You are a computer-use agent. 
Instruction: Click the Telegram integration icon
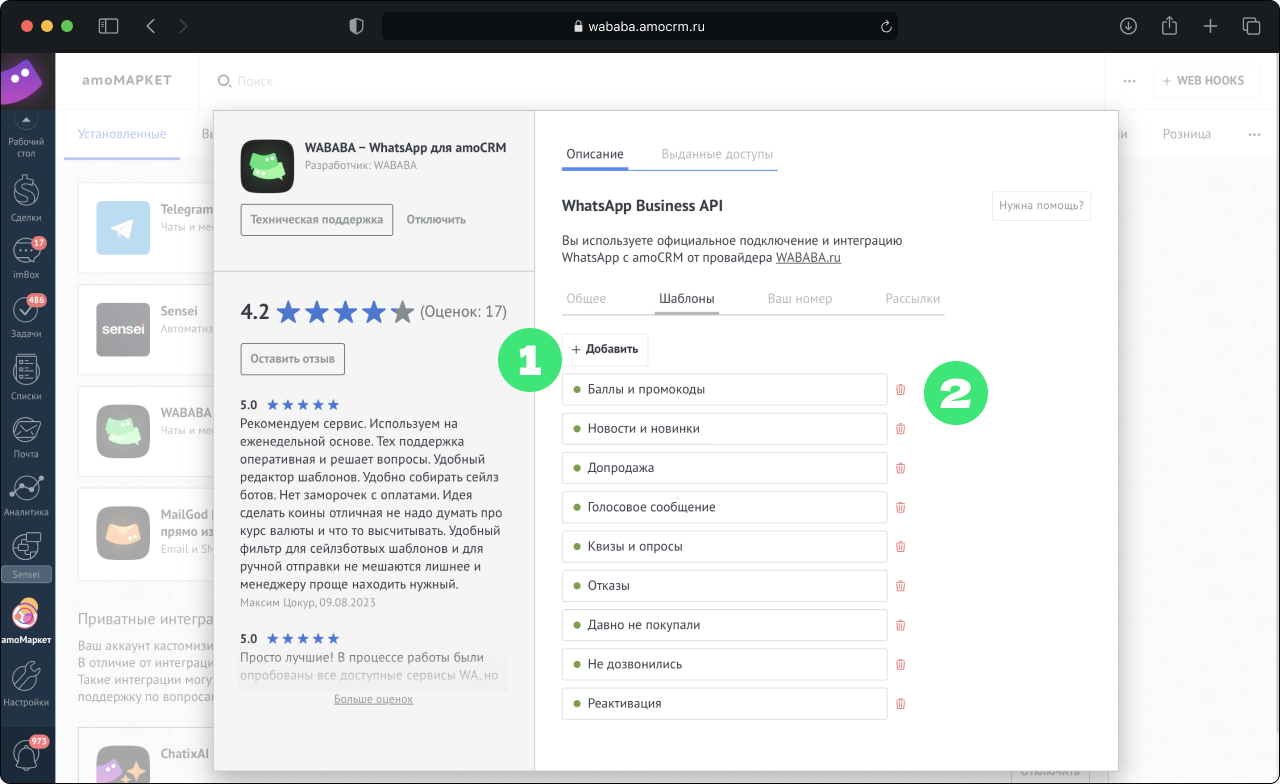pos(122,228)
